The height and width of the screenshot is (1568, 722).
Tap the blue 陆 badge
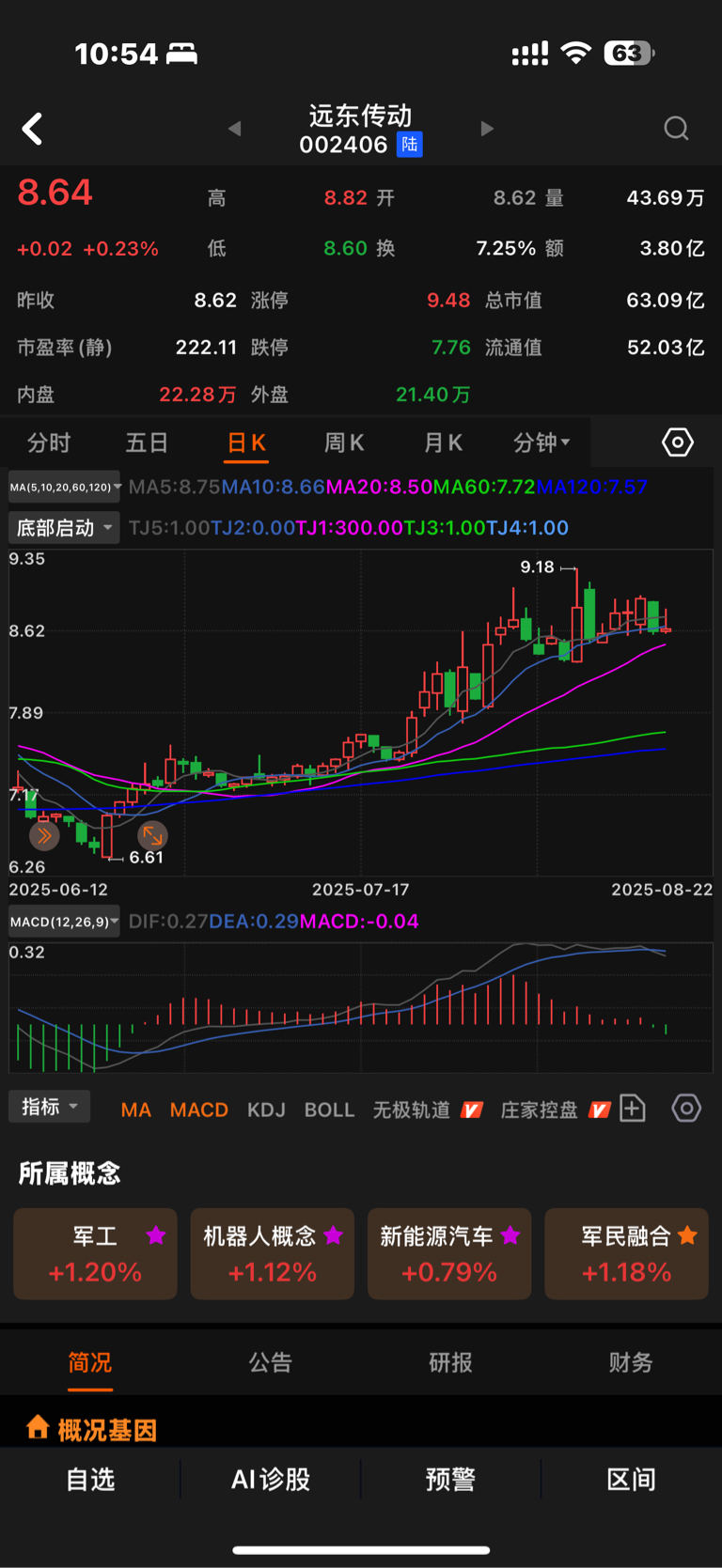pos(409,145)
